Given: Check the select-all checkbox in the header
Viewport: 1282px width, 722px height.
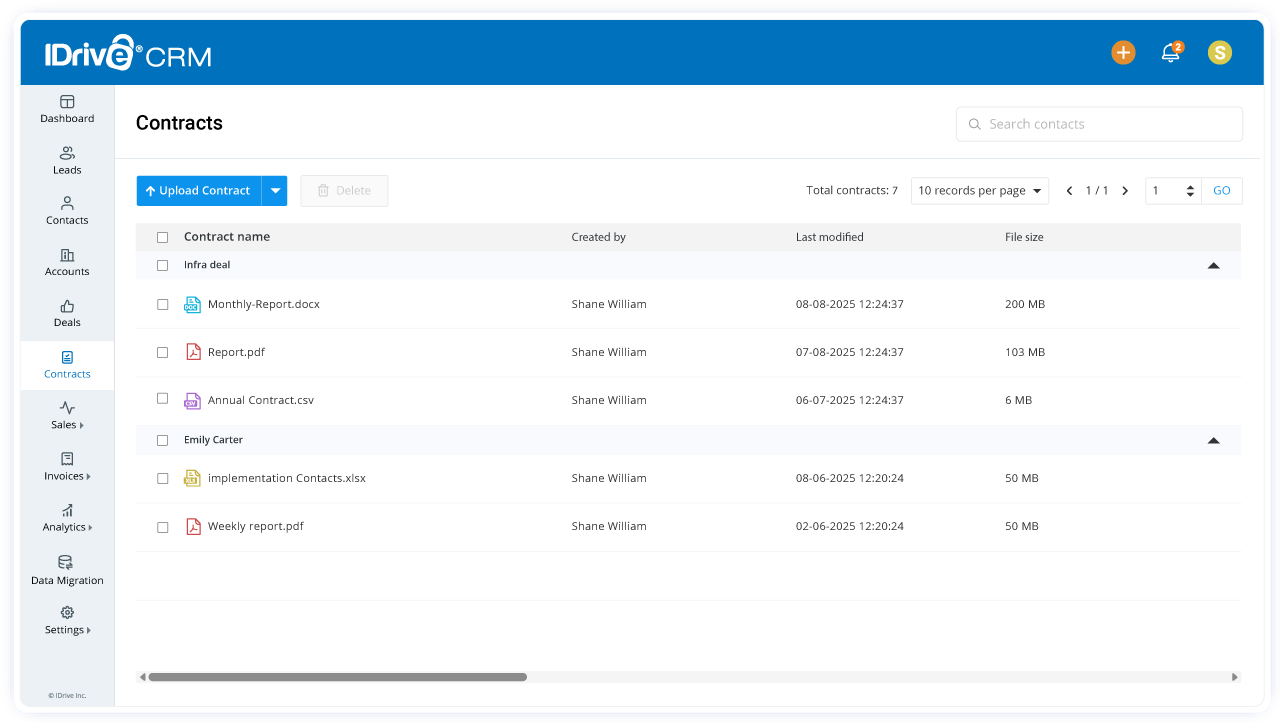Looking at the screenshot, I should [162, 237].
